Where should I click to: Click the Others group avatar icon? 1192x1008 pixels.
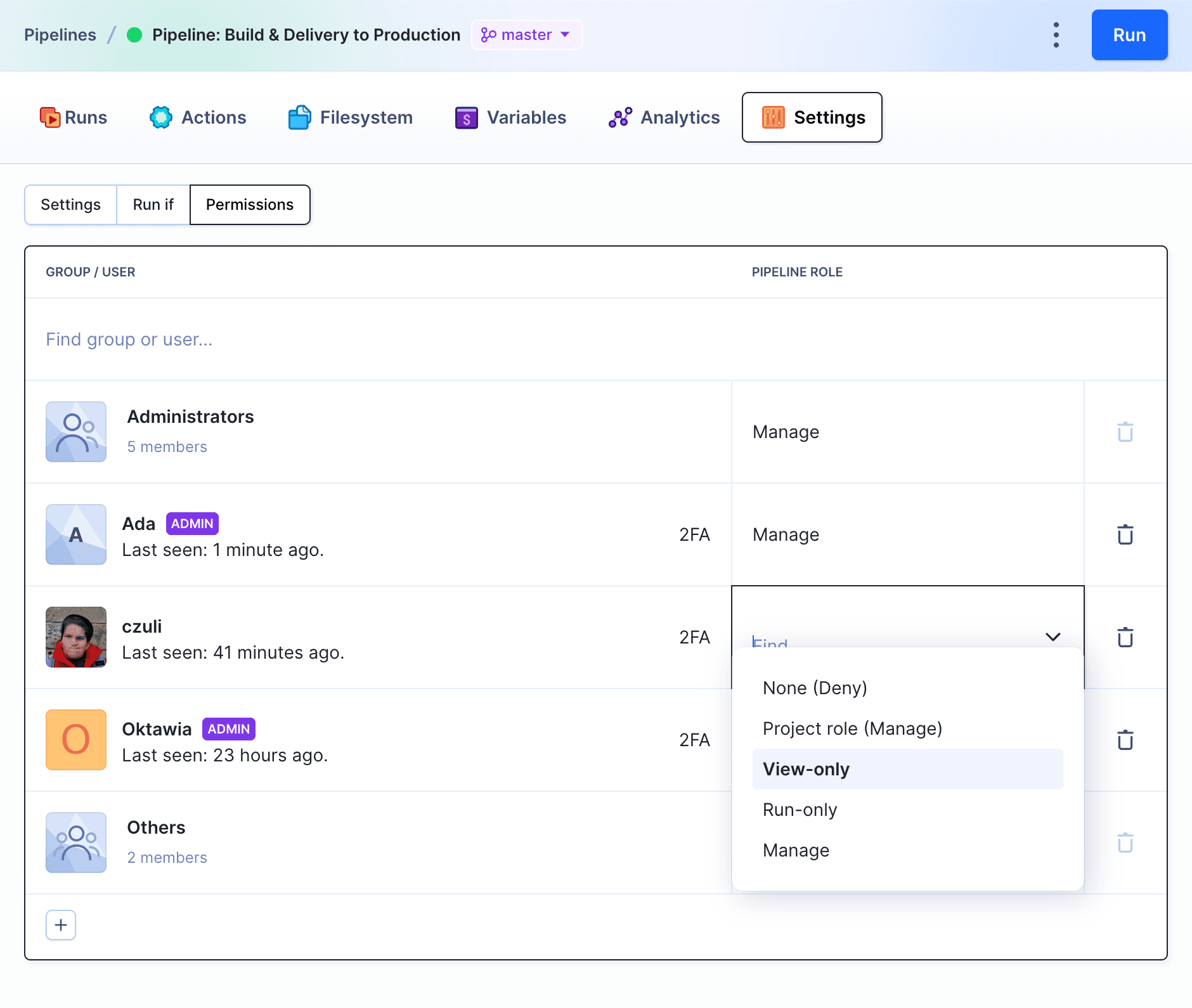coord(76,843)
